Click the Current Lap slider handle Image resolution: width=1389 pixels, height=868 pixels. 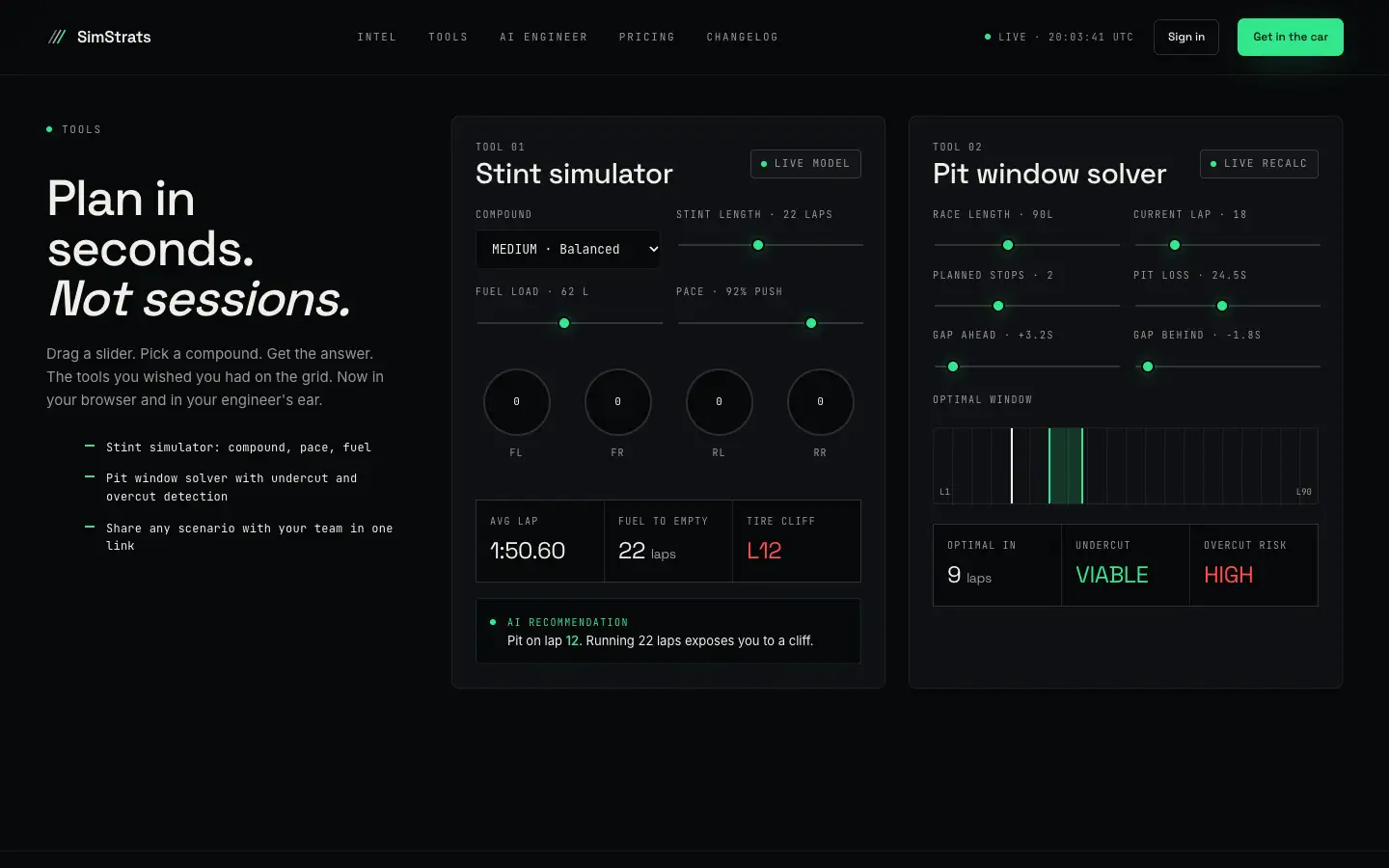[1175, 245]
